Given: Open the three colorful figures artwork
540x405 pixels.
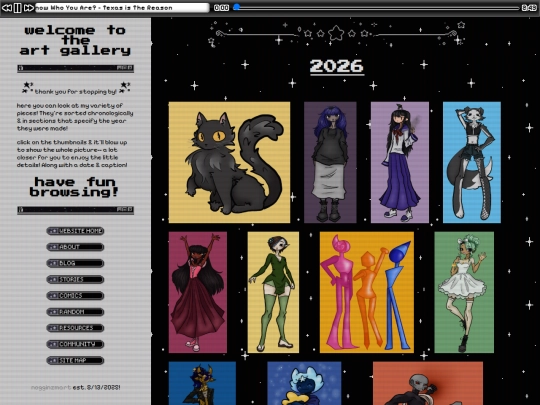Looking at the screenshot, I should [x=367, y=292].
